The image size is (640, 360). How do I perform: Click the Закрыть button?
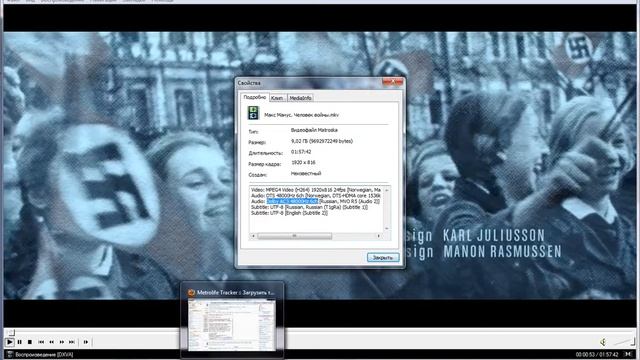(x=383, y=258)
